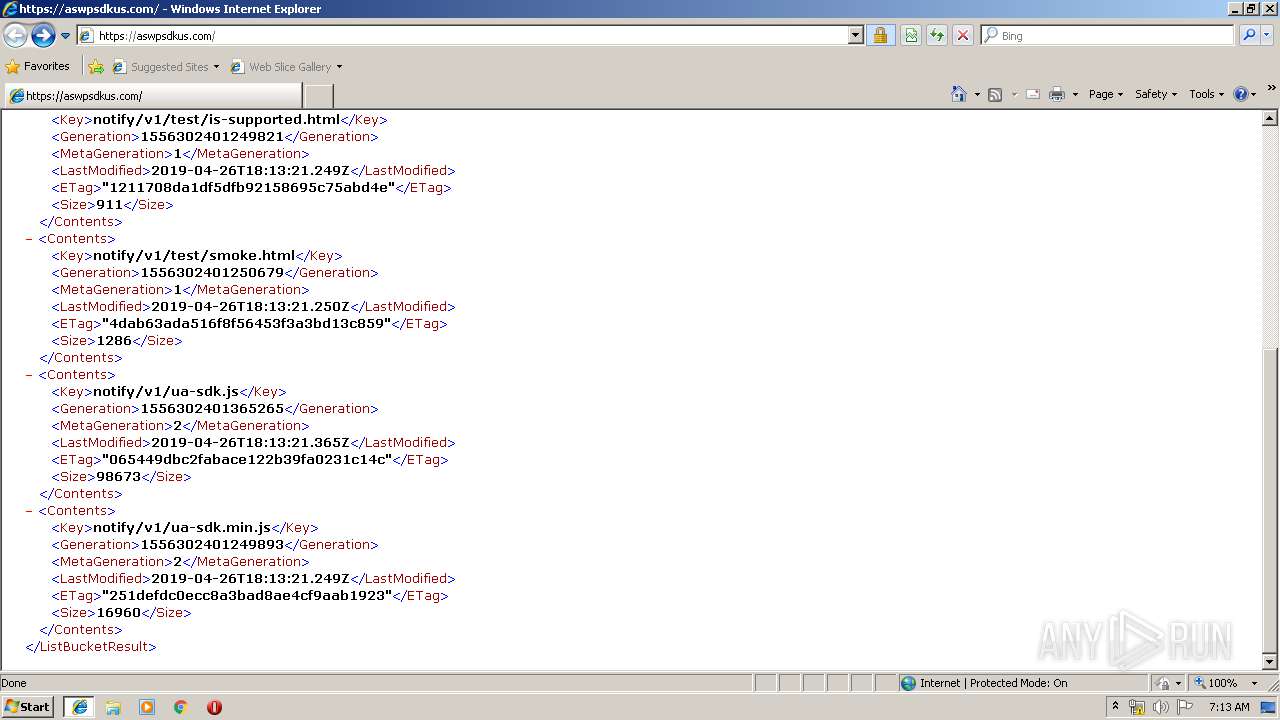Select the https://aswpsdkus.com/ tab
Image resolution: width=1280 pixels, height=720 pixels.
tap(152, 96)
